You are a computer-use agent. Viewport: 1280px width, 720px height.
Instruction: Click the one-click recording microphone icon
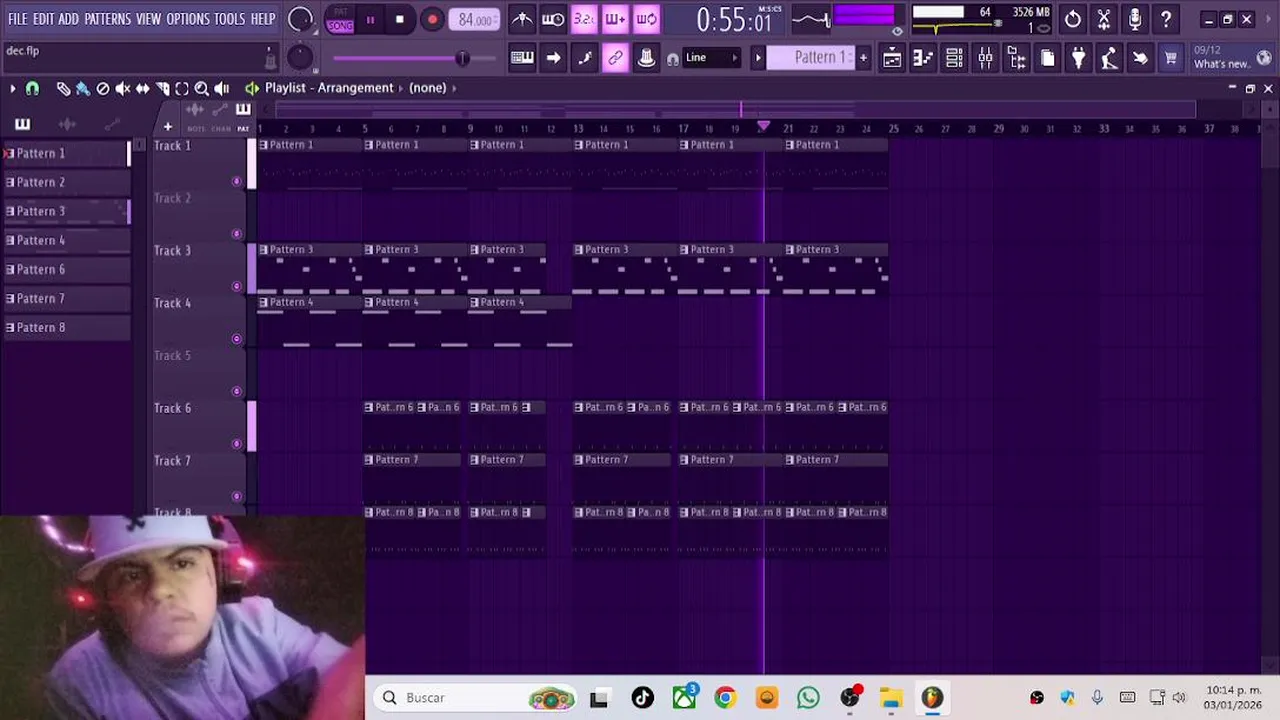coord(1135,19)
